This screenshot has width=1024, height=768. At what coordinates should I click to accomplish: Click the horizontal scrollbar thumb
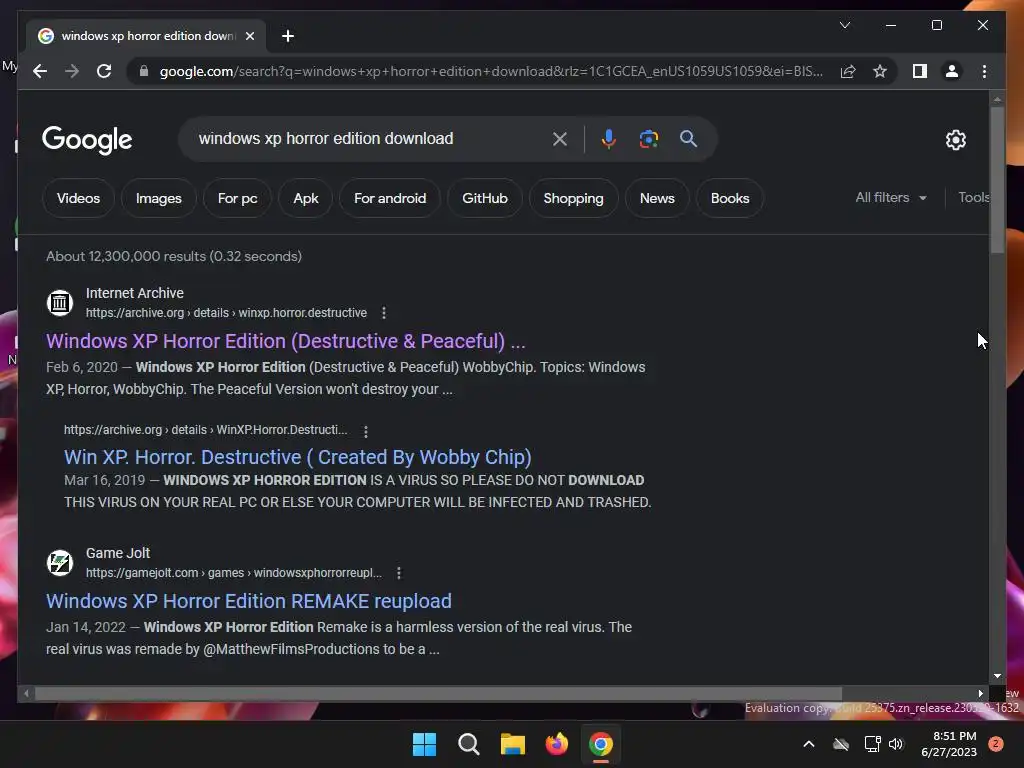[x=438, y=693]
